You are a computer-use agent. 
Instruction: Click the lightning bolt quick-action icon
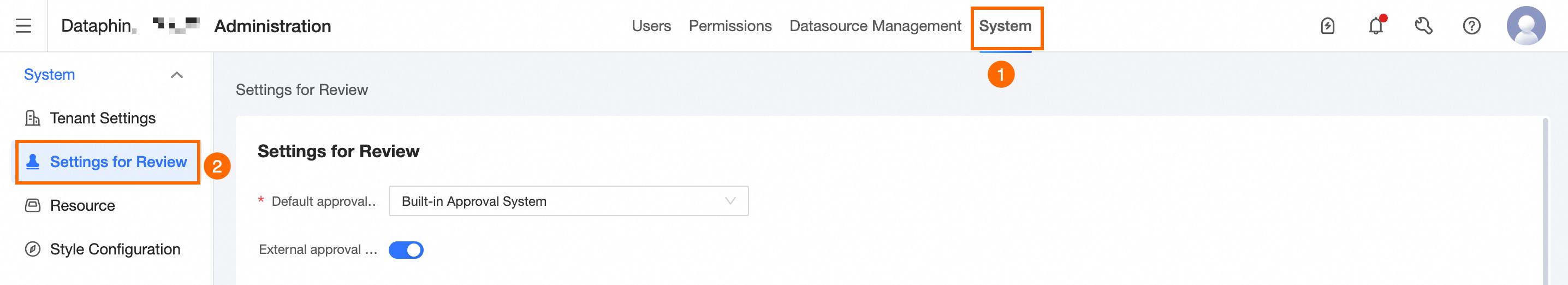[1328, 26]
